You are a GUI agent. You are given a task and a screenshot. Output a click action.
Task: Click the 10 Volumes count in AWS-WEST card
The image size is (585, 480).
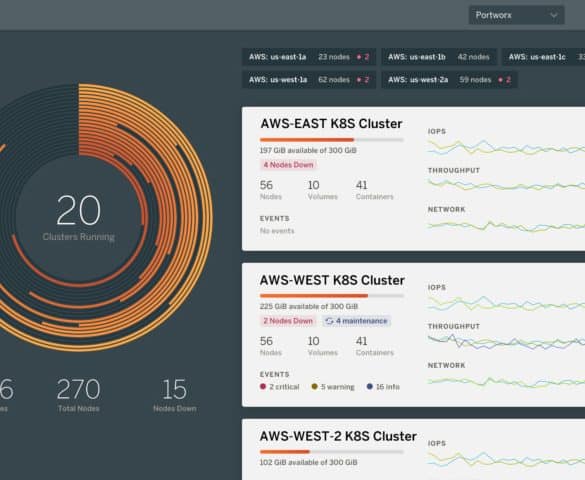tap(322, 346)
